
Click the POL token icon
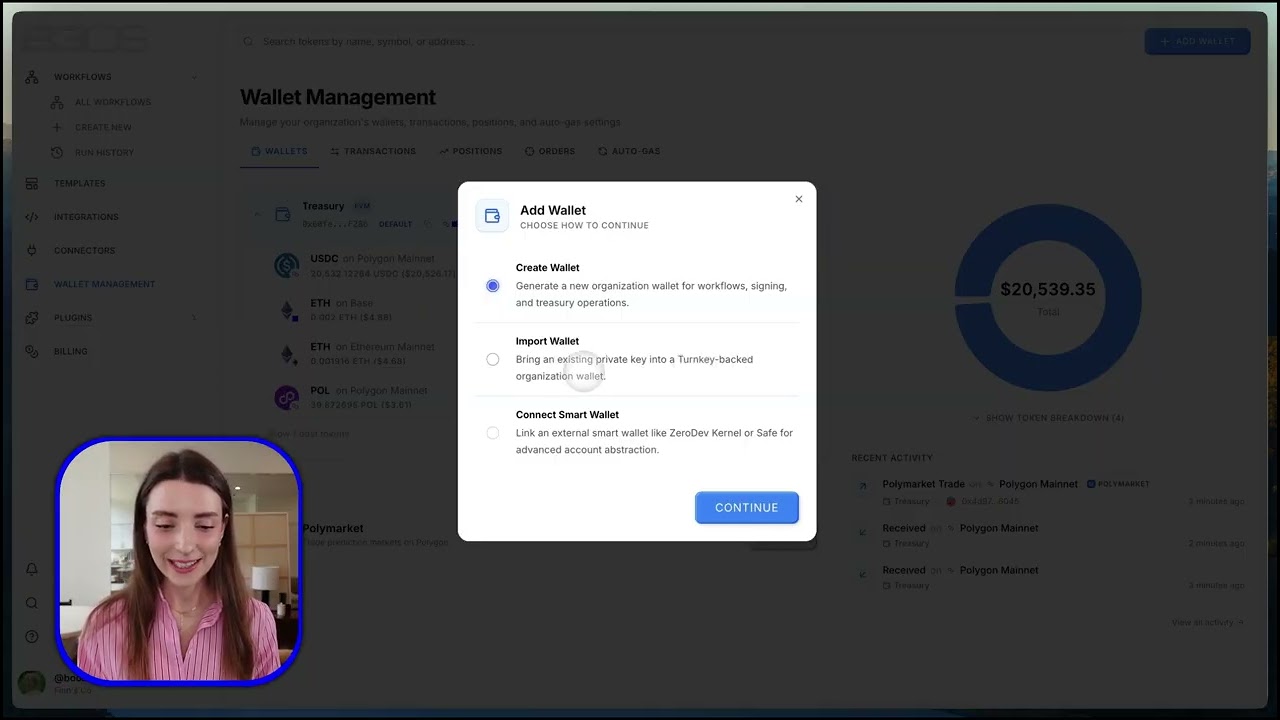point(287,397)
